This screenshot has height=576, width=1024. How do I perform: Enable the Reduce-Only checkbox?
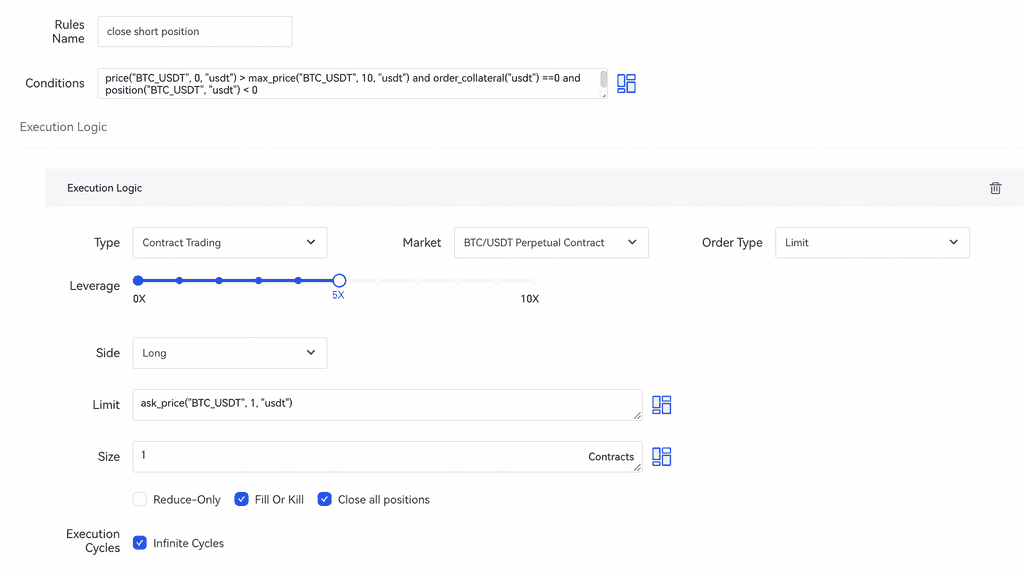(140, 499)
